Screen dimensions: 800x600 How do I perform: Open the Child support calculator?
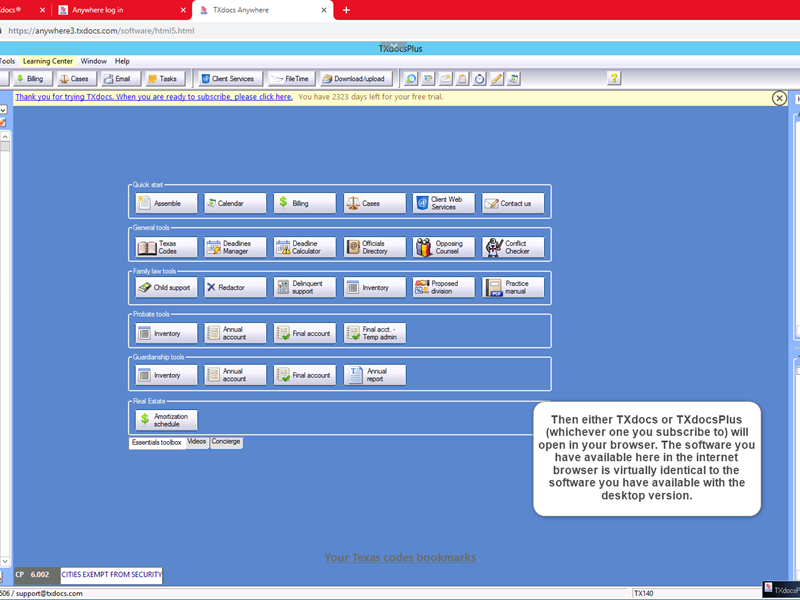point(166,287)
